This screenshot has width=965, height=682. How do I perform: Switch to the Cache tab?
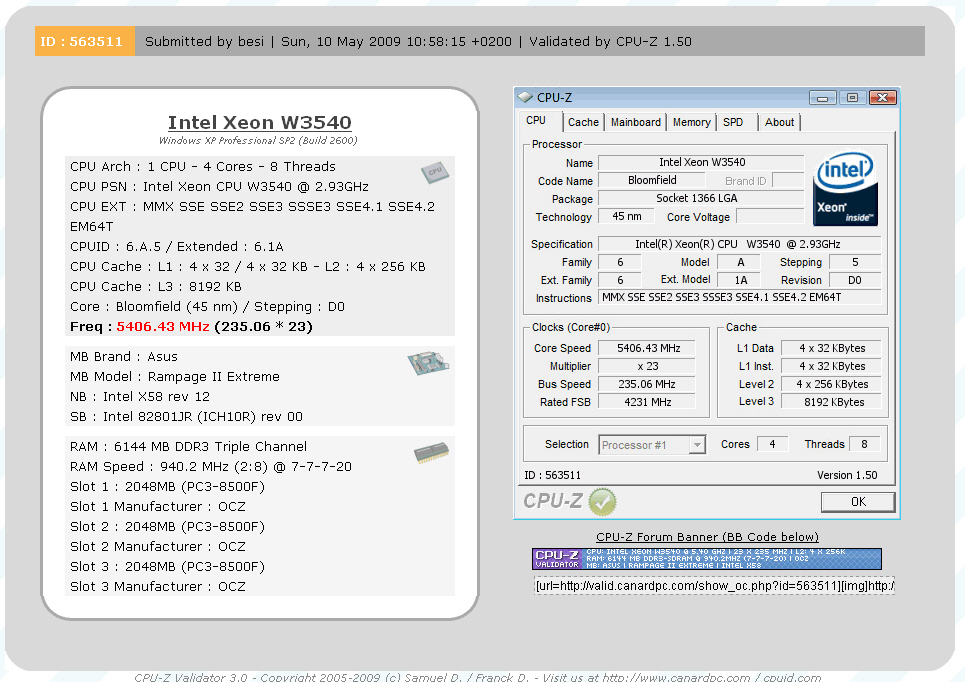point(583,122)
